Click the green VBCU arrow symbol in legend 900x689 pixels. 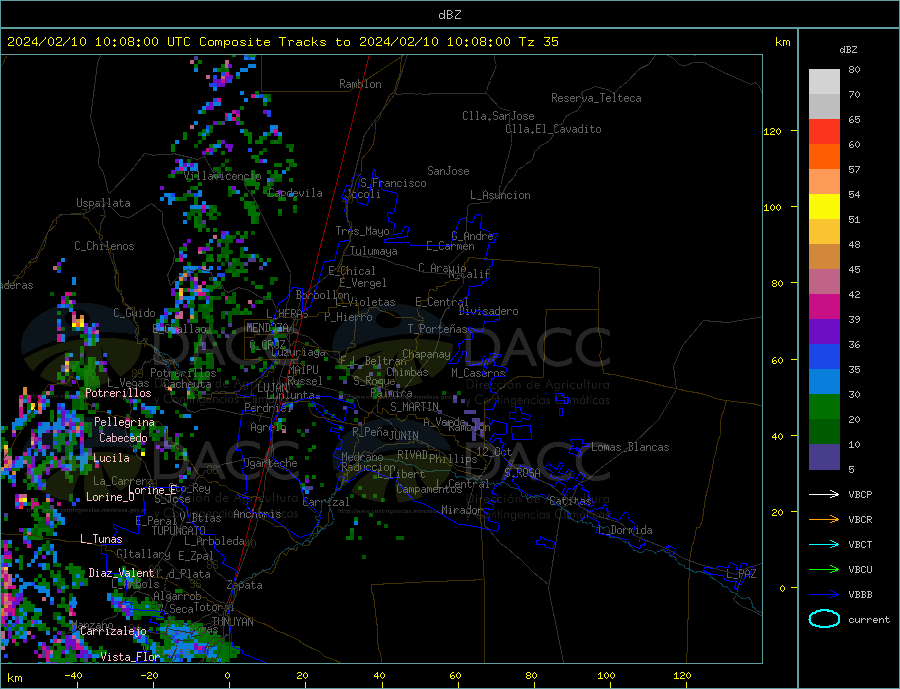pos(824,570)
